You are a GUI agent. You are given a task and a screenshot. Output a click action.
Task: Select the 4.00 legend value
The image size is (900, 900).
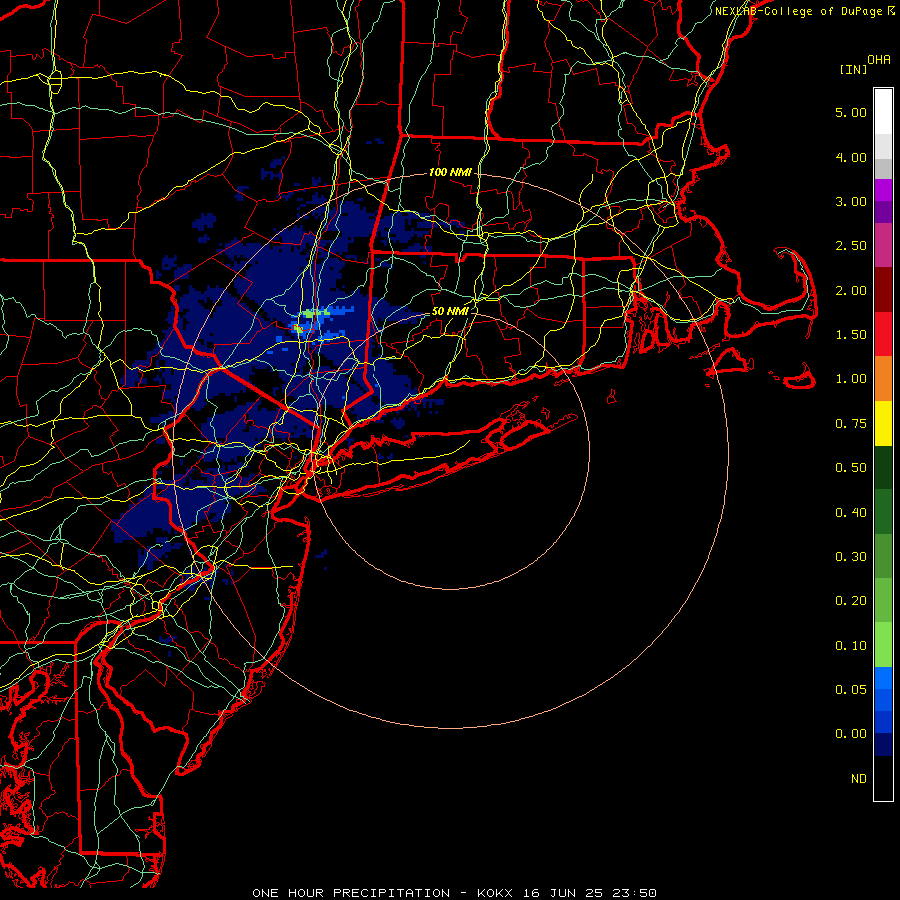(851, 157)
